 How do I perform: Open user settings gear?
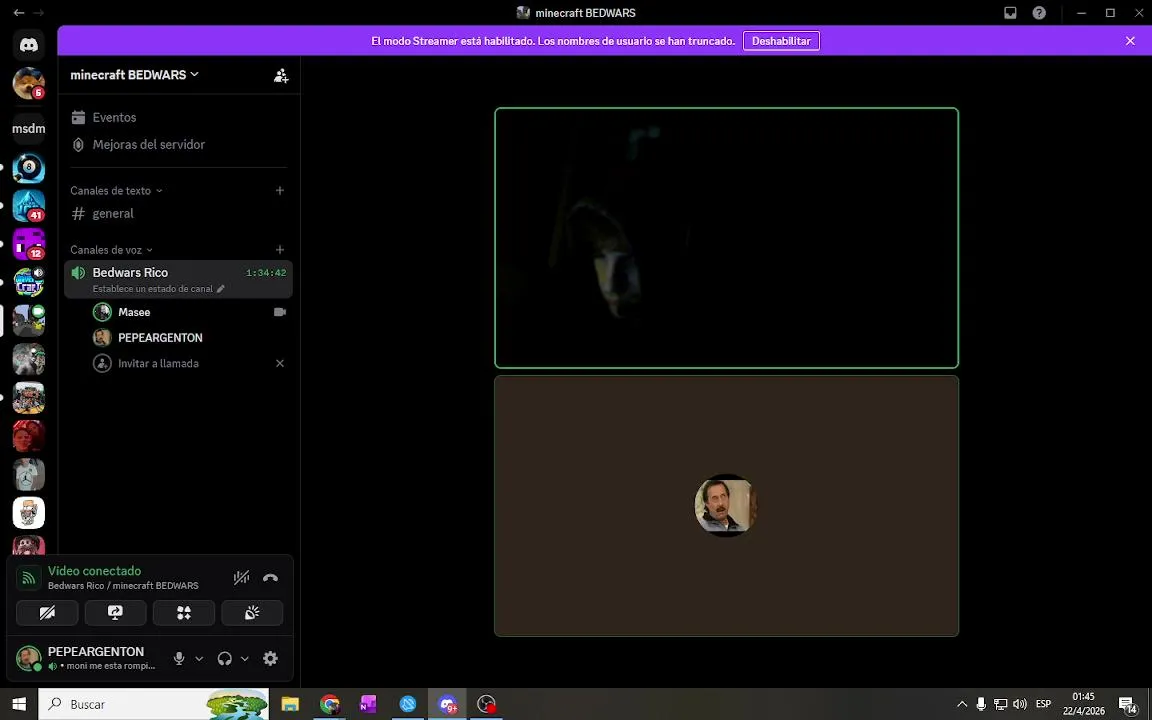pos(270,659)
